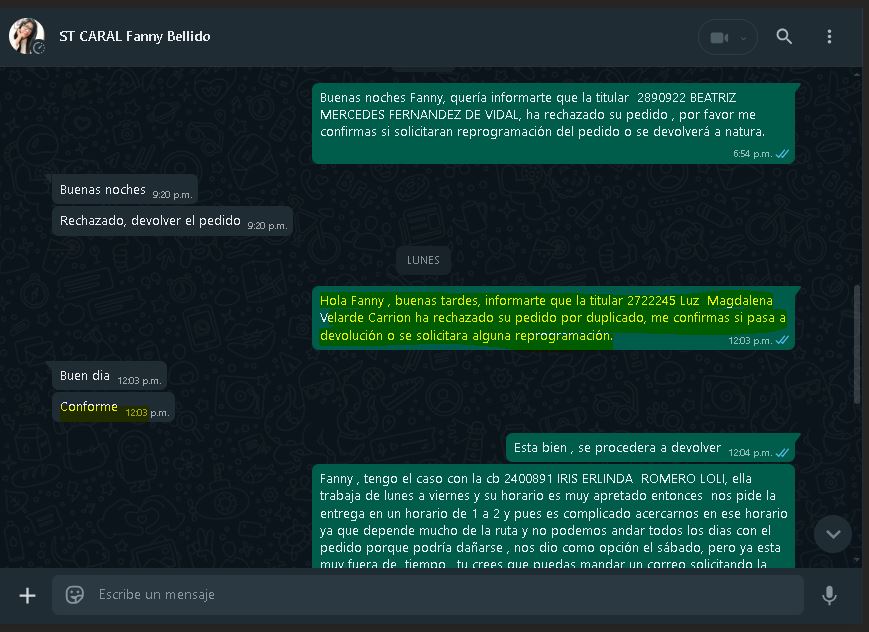Screen dimensions: 869x632
Task: Focus the 'Escribe un mensaje' input field
Action: coord(428,595)
